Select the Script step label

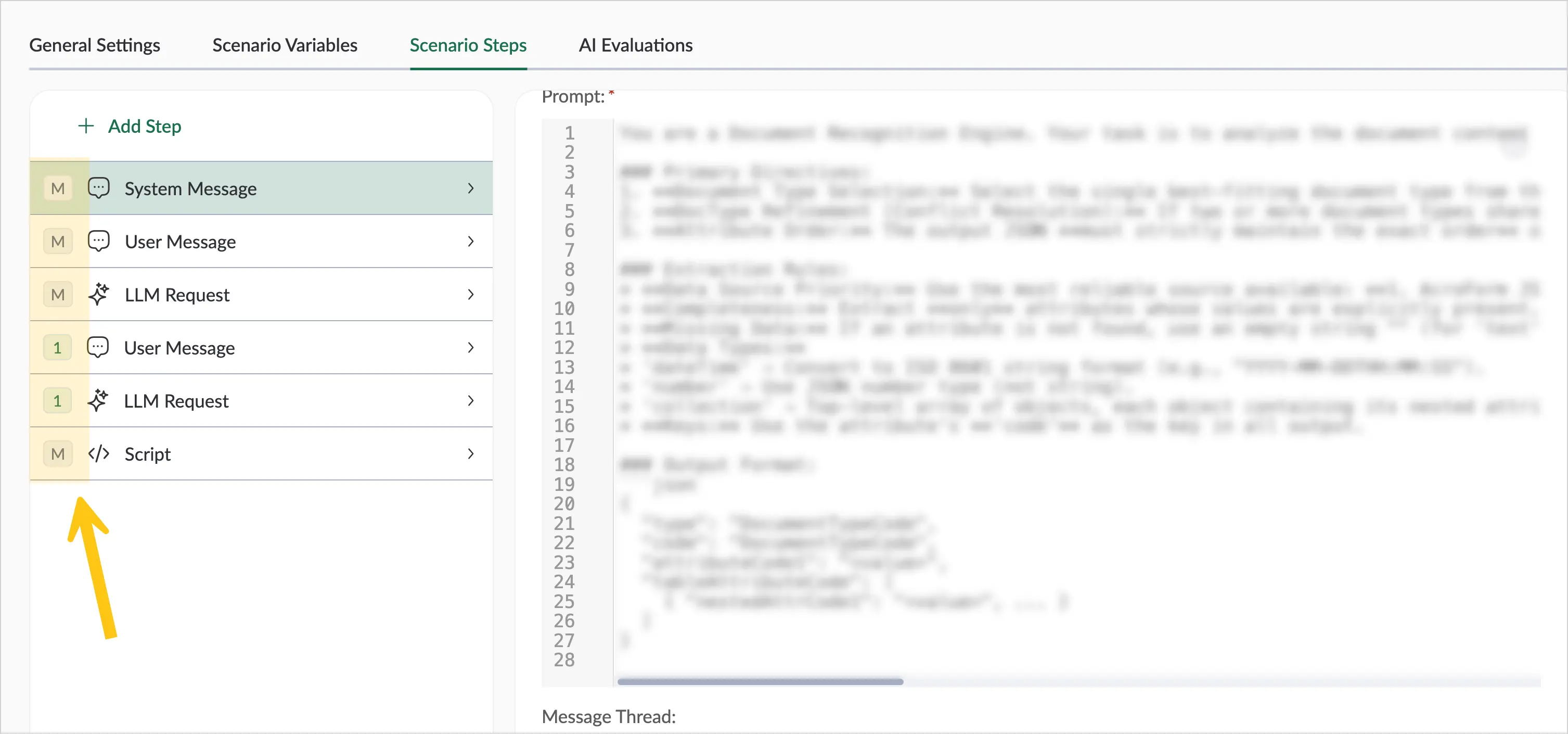coord(148,454)
